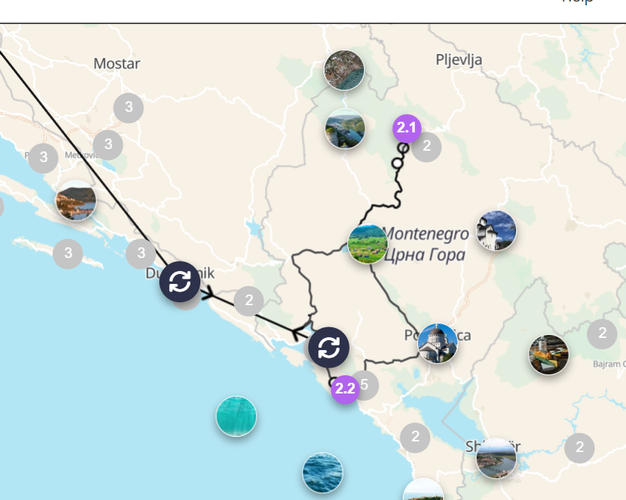
Task: Expand the 5 cluster beside the 2.2 marker
Action: coord(366,384)
